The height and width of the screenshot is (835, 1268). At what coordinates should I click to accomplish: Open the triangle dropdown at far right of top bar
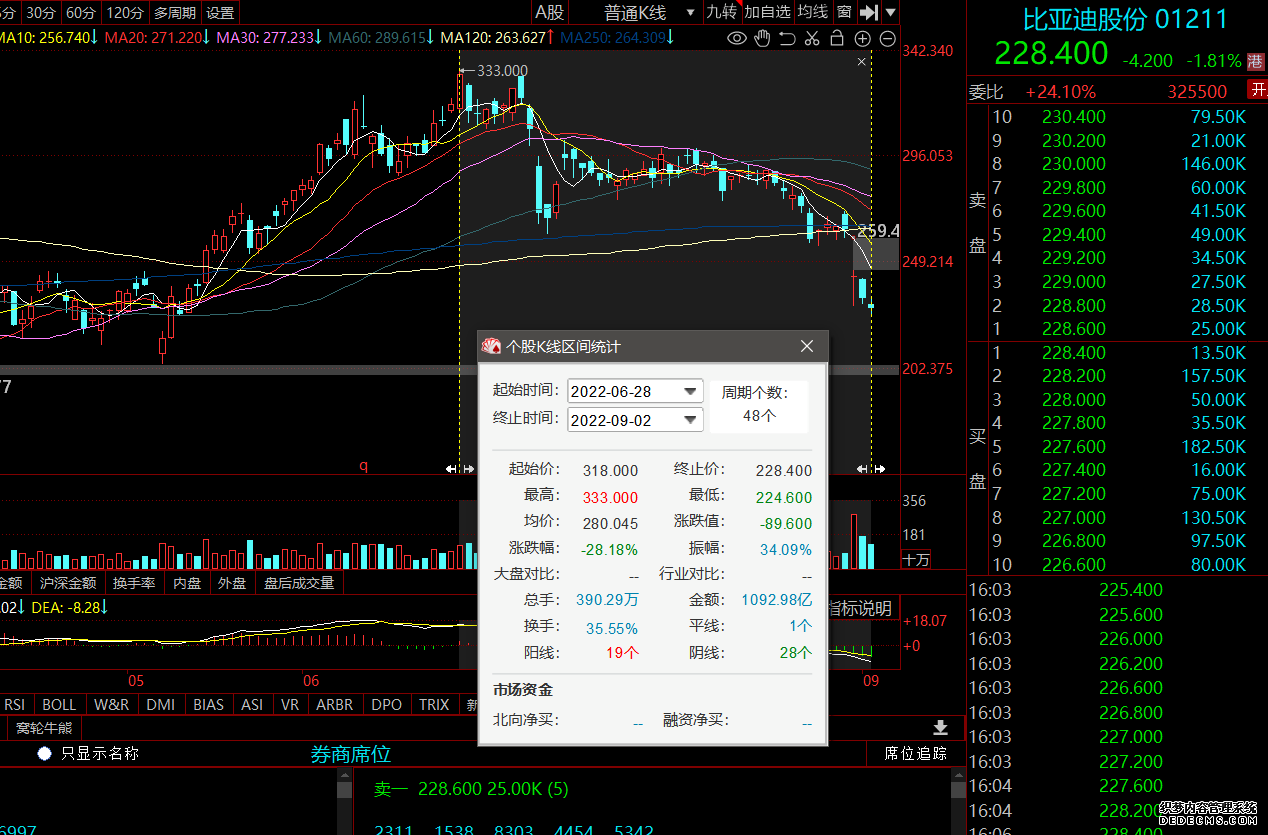(890, 13)
